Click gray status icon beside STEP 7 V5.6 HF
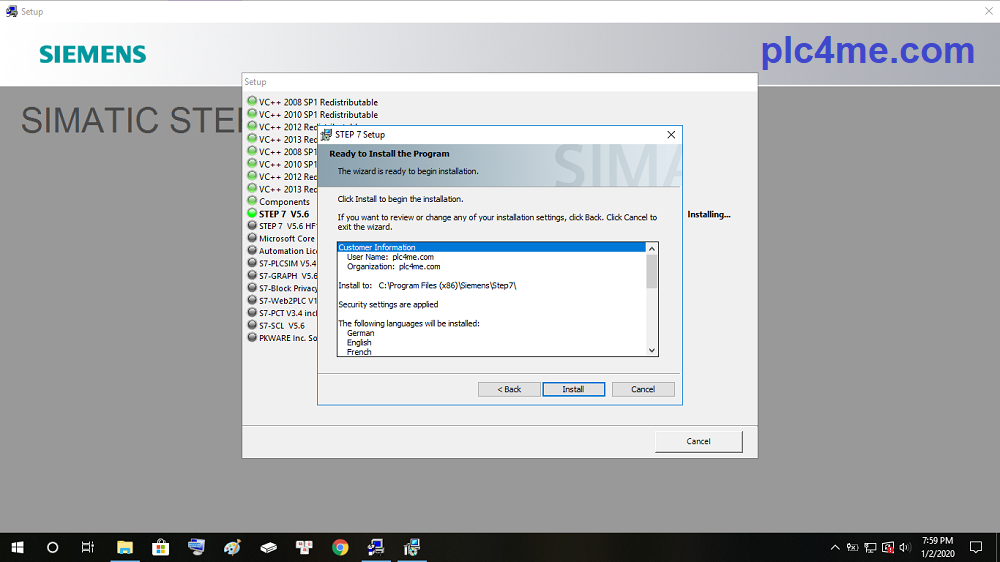This screenshot has height=562, width=1000. pos(252,225)
